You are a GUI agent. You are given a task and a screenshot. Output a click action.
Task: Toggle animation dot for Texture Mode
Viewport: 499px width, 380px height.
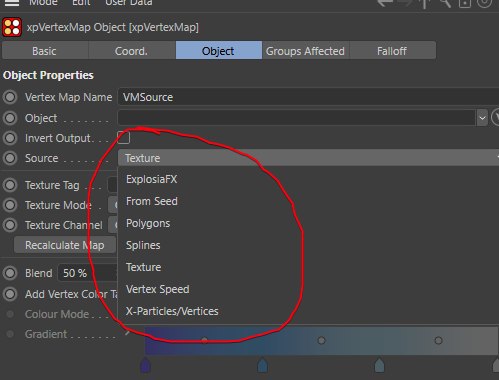tap(10, 205)
